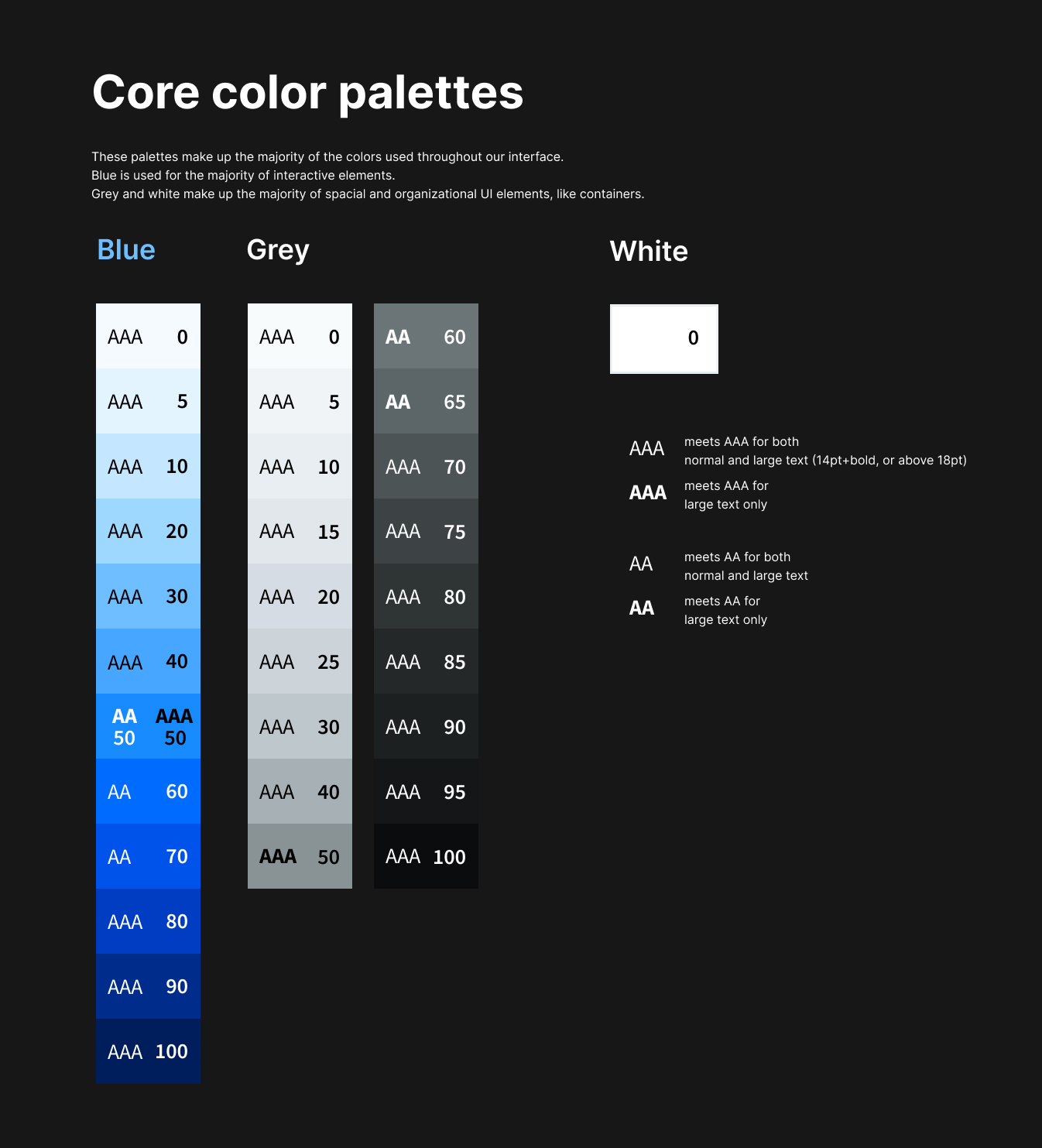The width and height of the screenshot is (1042, 1148).
Task: Click the Blue 10 swatch
Action: [x=148, y=466]
